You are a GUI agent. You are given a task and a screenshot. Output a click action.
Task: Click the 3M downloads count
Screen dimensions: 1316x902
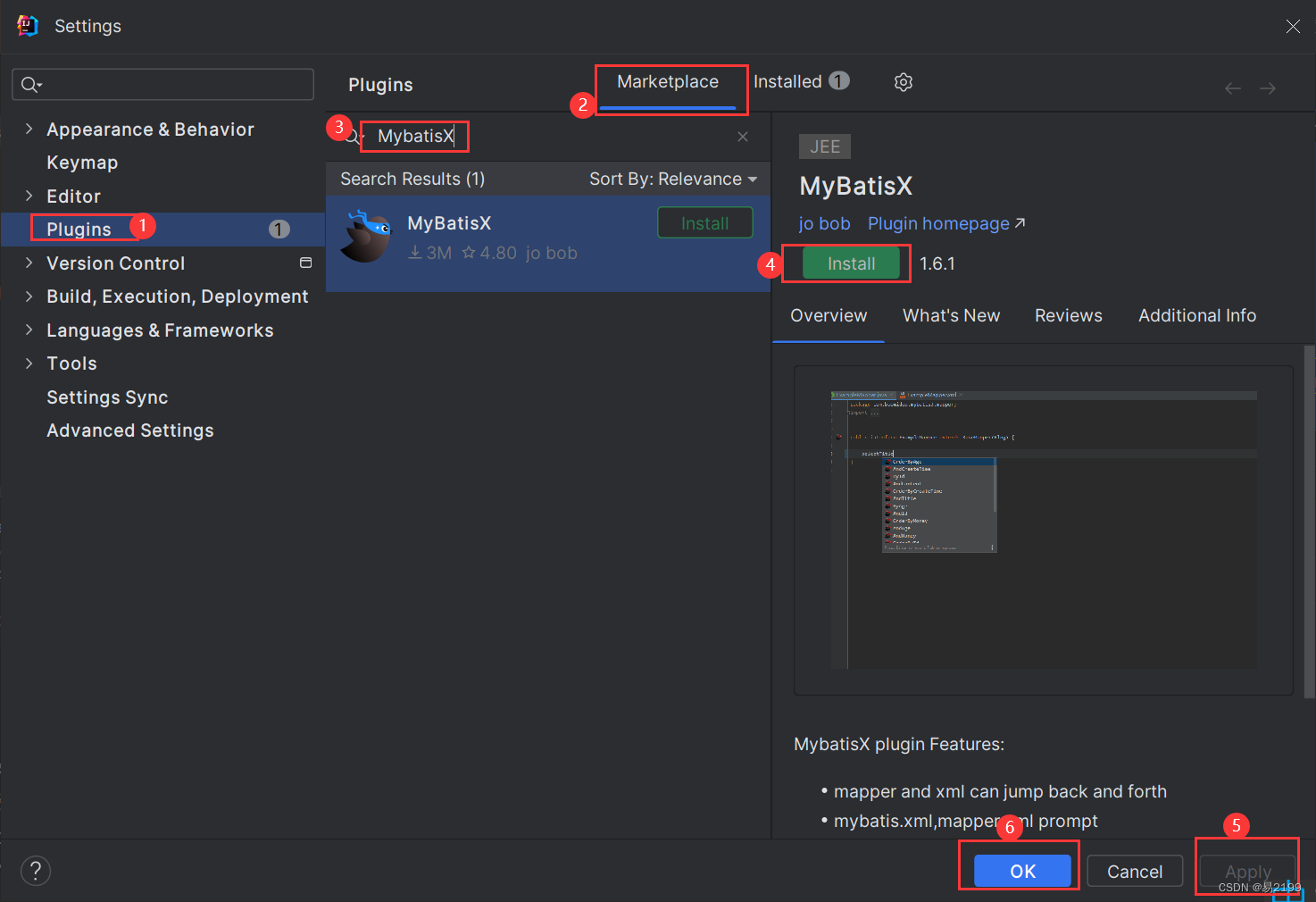coord(430,253)
